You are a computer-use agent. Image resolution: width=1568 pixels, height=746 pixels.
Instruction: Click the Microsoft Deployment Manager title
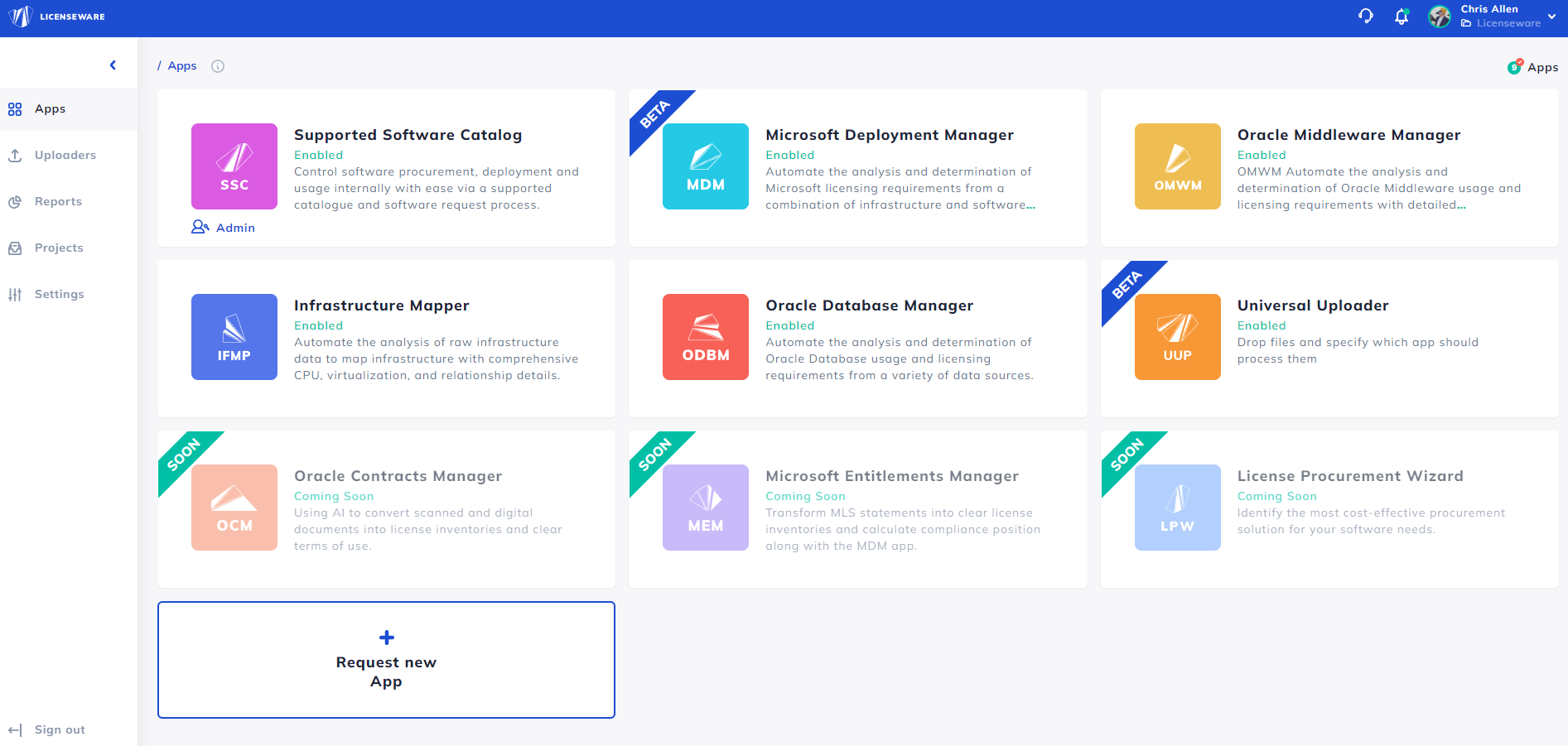[890, 135]
